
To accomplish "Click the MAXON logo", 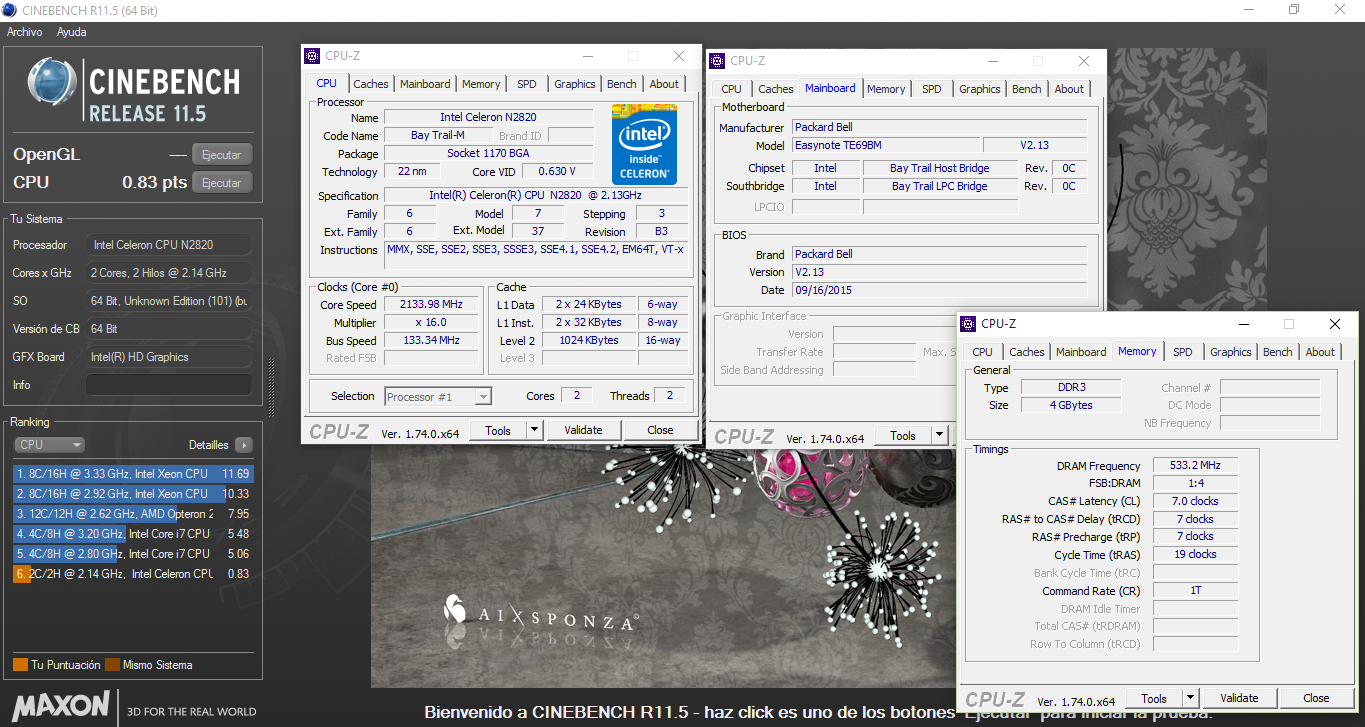I will (x=61, y=704).
